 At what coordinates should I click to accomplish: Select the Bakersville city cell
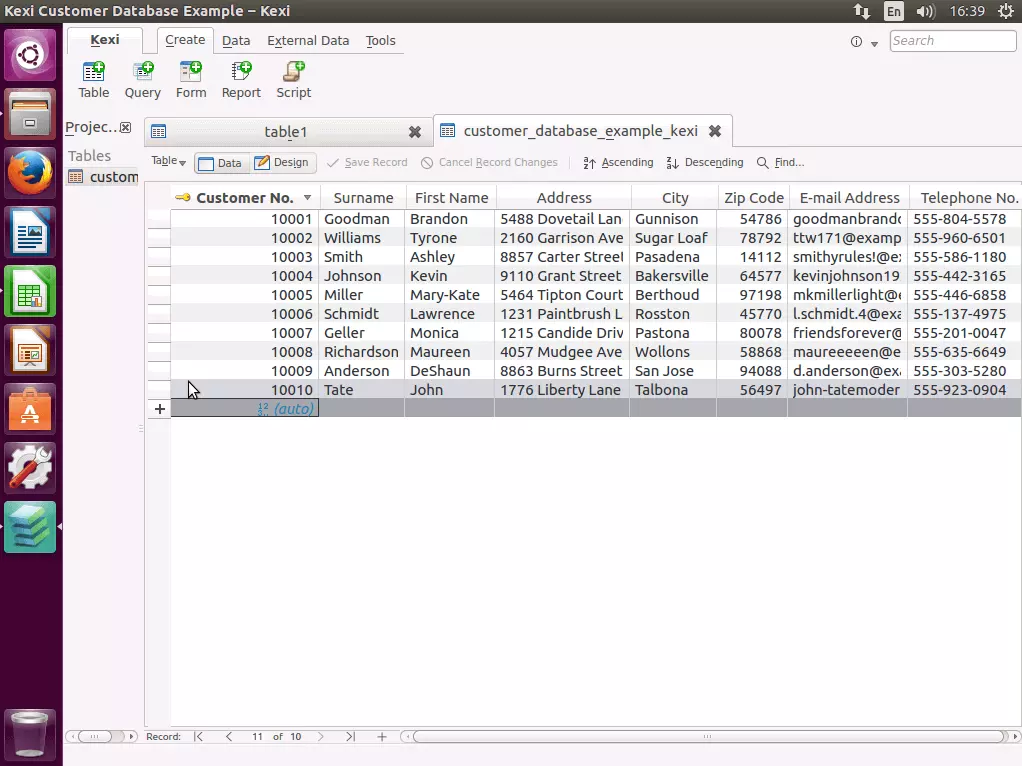(x=673, y=276)
